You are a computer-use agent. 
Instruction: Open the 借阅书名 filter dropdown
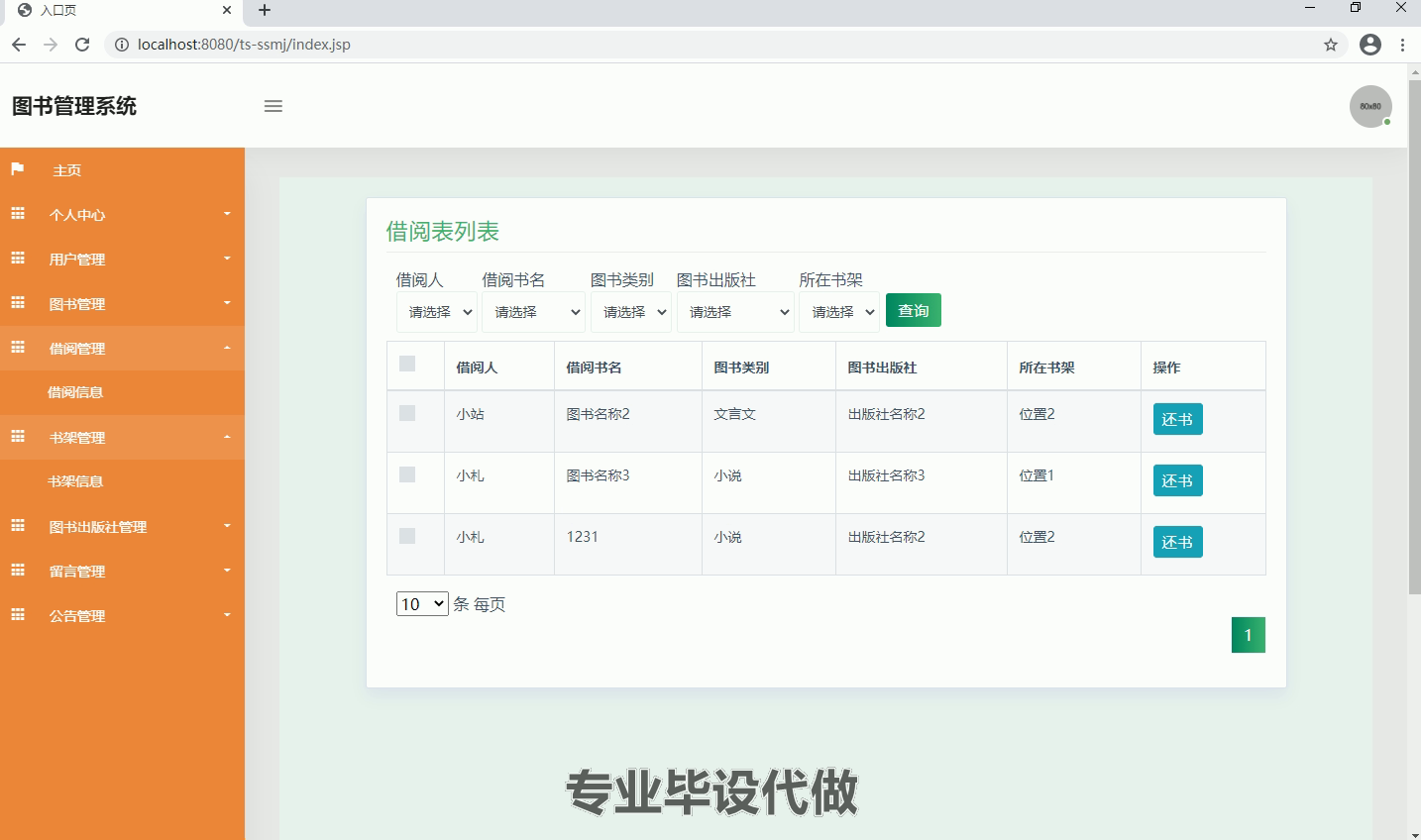[533, 312]
